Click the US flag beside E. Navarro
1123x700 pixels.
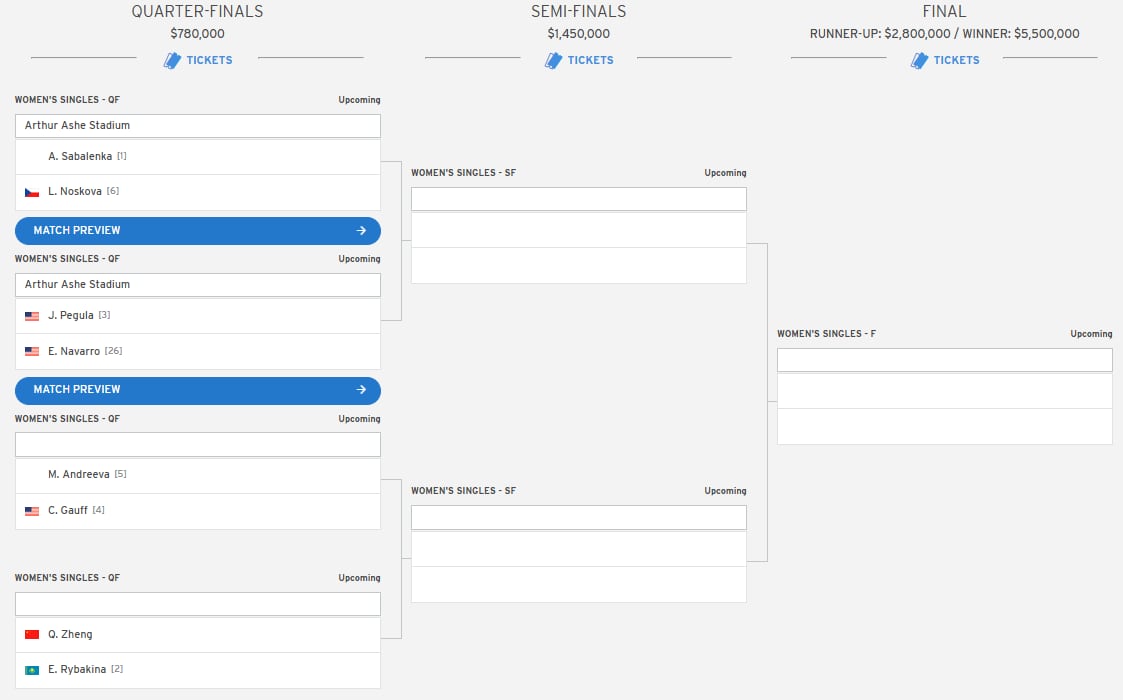[x=32, y=352]
